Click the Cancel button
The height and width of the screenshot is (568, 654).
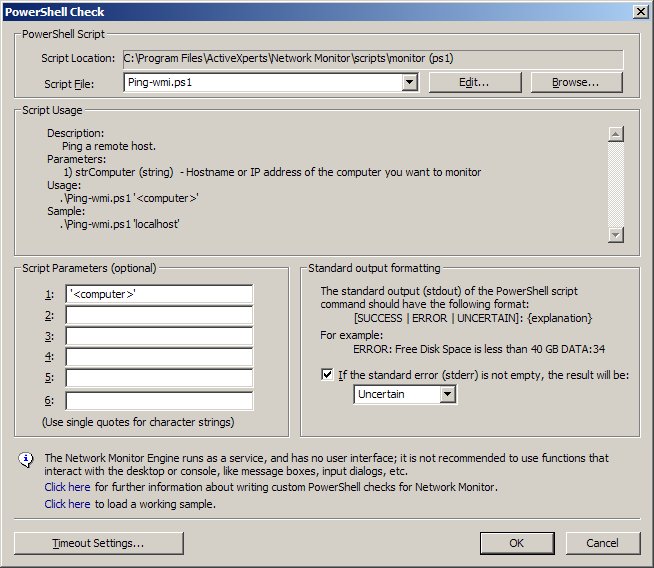pyautogui.click(x=603, y=543)
